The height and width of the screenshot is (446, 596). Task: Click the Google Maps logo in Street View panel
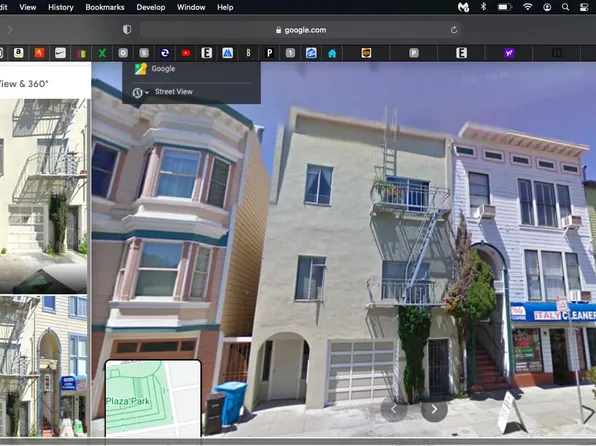tap(141, 68)
